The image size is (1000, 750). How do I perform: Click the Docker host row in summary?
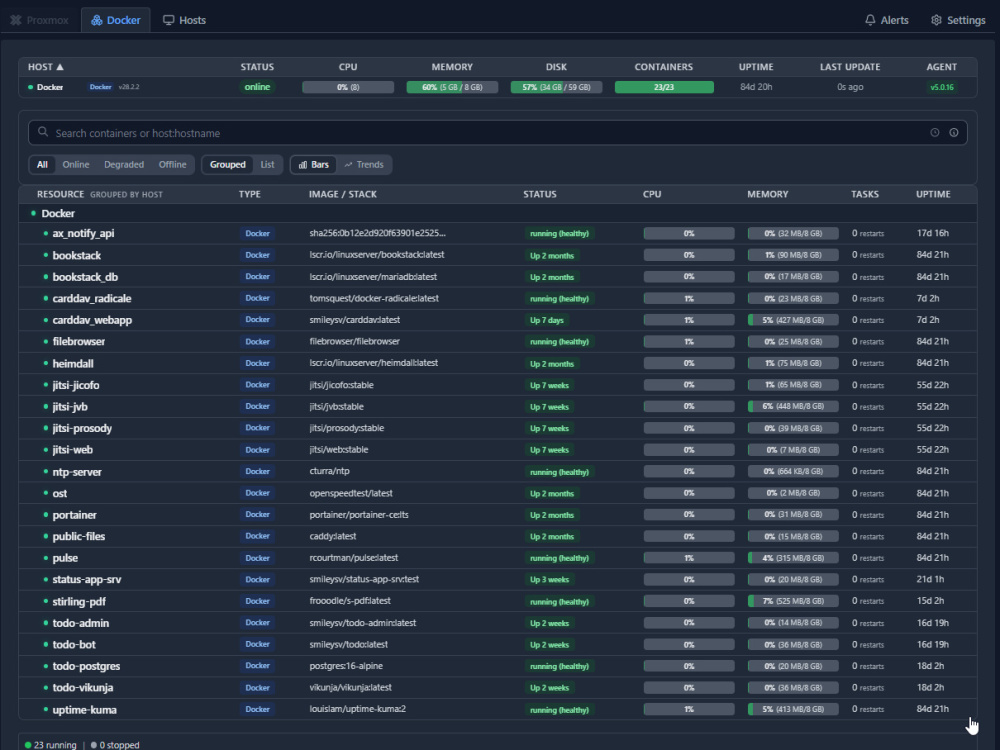[x=497, y=87]
